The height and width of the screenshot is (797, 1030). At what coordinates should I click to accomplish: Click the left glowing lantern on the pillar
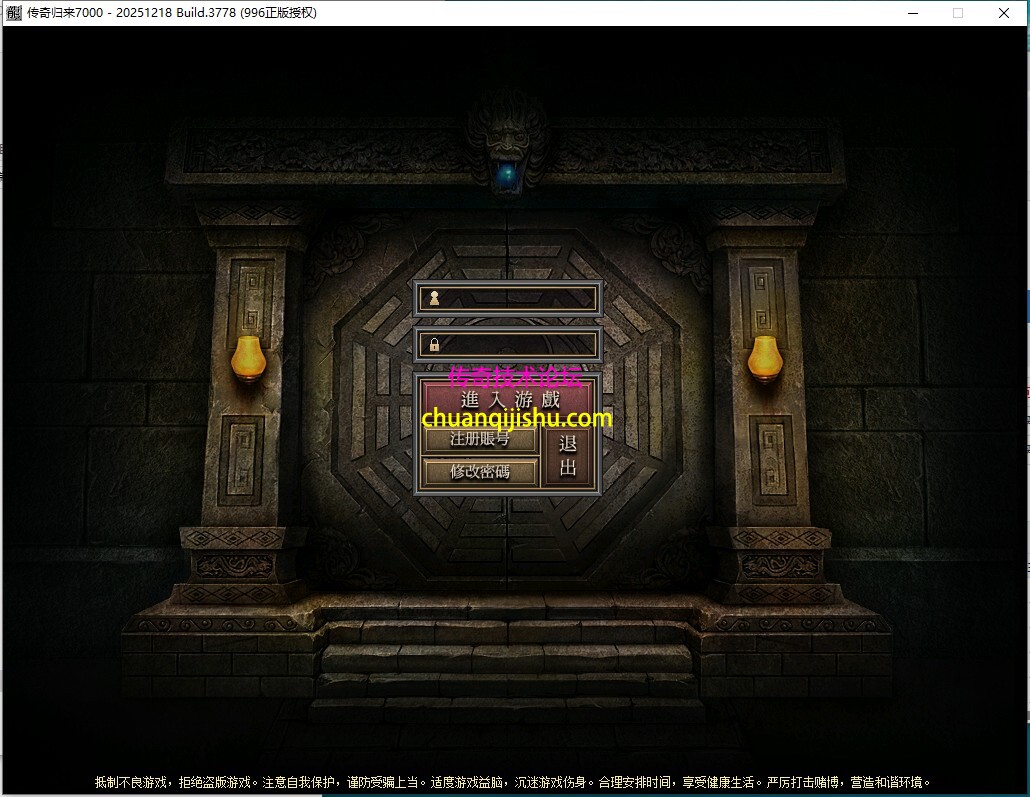tap(249, 358)
